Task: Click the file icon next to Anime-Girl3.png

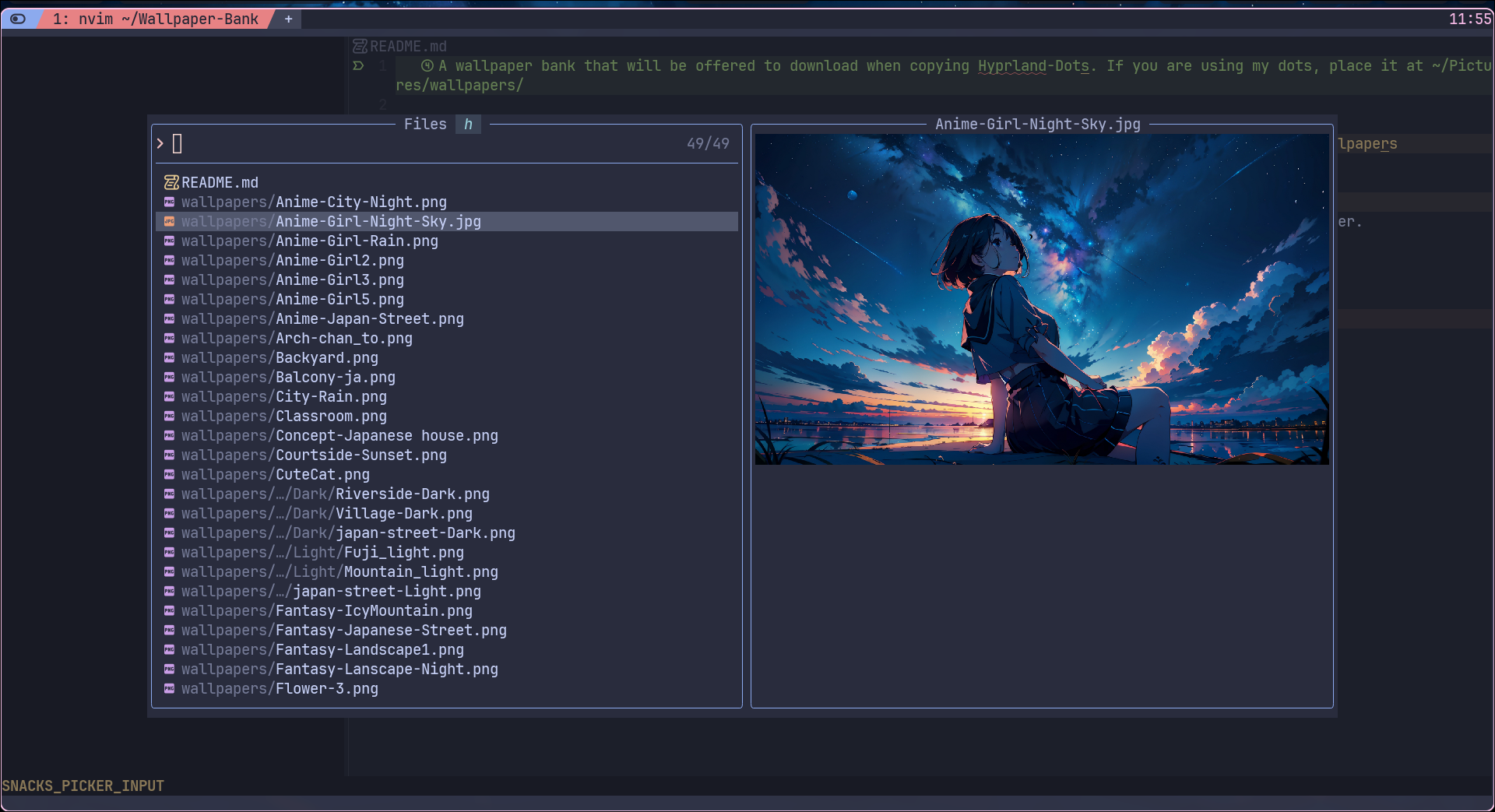Action: [x=169, y=279]
